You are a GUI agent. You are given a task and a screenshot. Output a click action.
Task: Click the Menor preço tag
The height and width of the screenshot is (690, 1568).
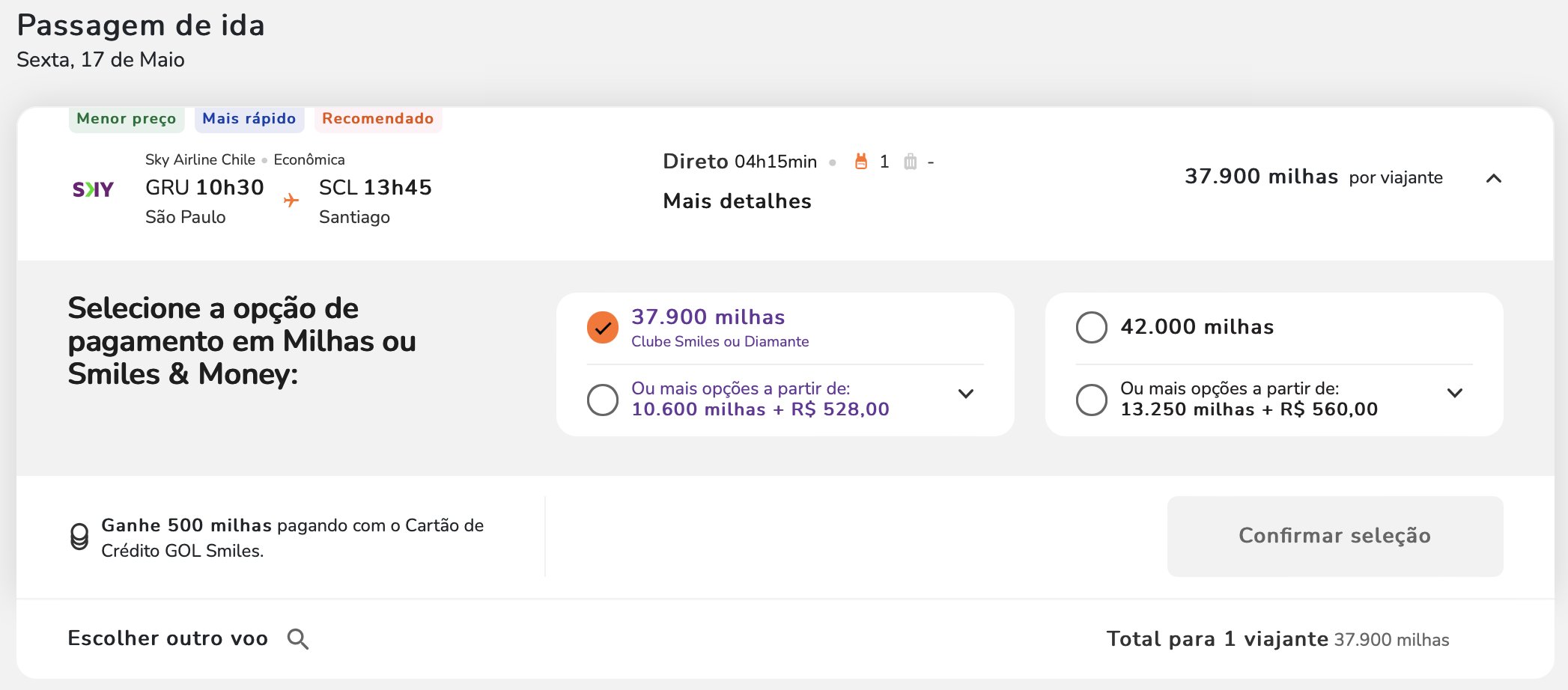[127, 119]
